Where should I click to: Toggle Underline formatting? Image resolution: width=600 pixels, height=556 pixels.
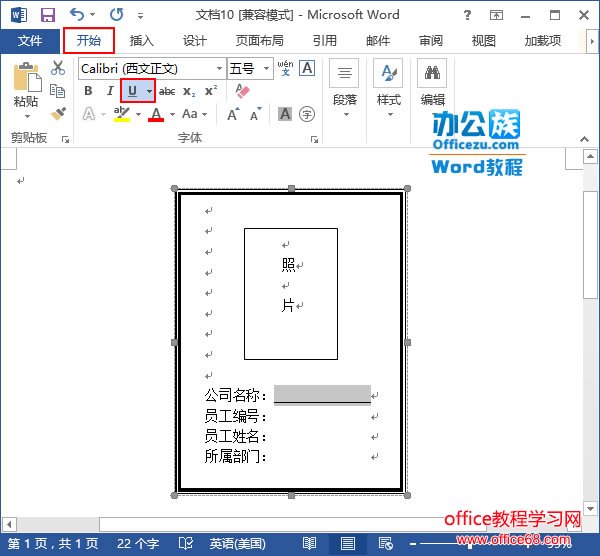click(132, 91)
